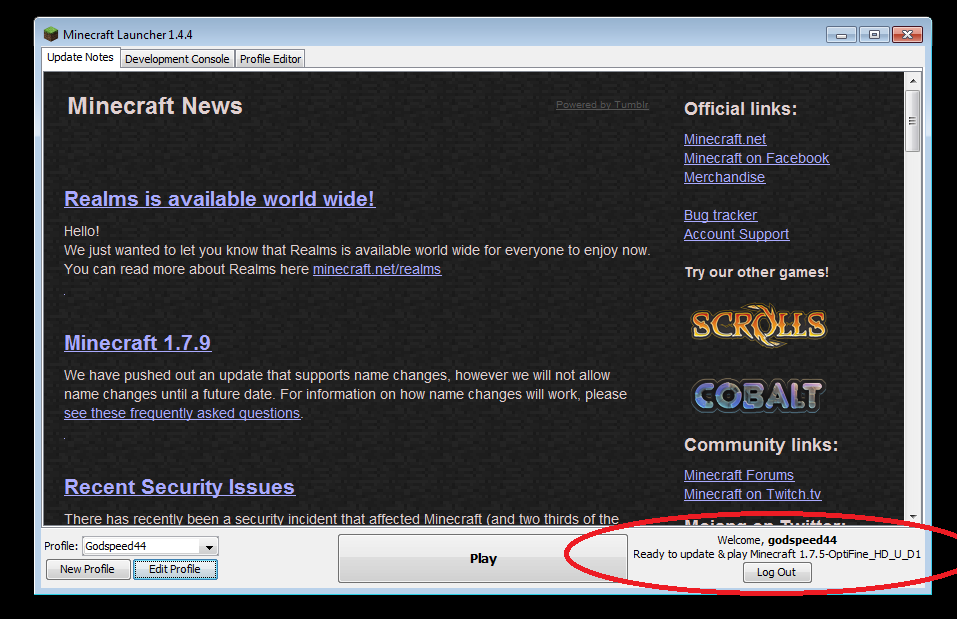Image resolution: width=957 pixels, height=619 pixels.
Task: Open the Update Notes tab
Action: (x=81, y=57)
